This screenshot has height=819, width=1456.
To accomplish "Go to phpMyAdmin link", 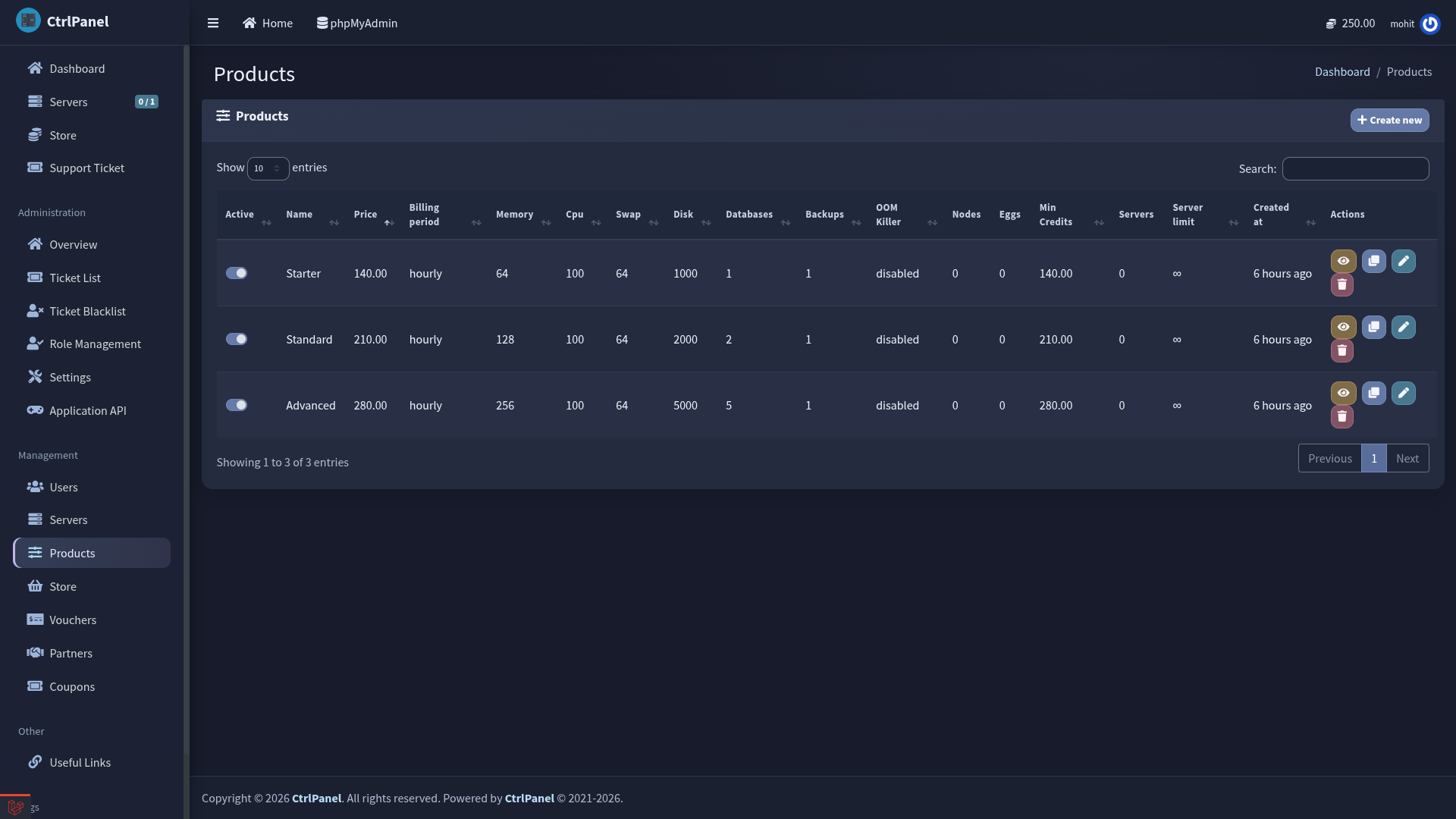I will (x=357, y=23).
